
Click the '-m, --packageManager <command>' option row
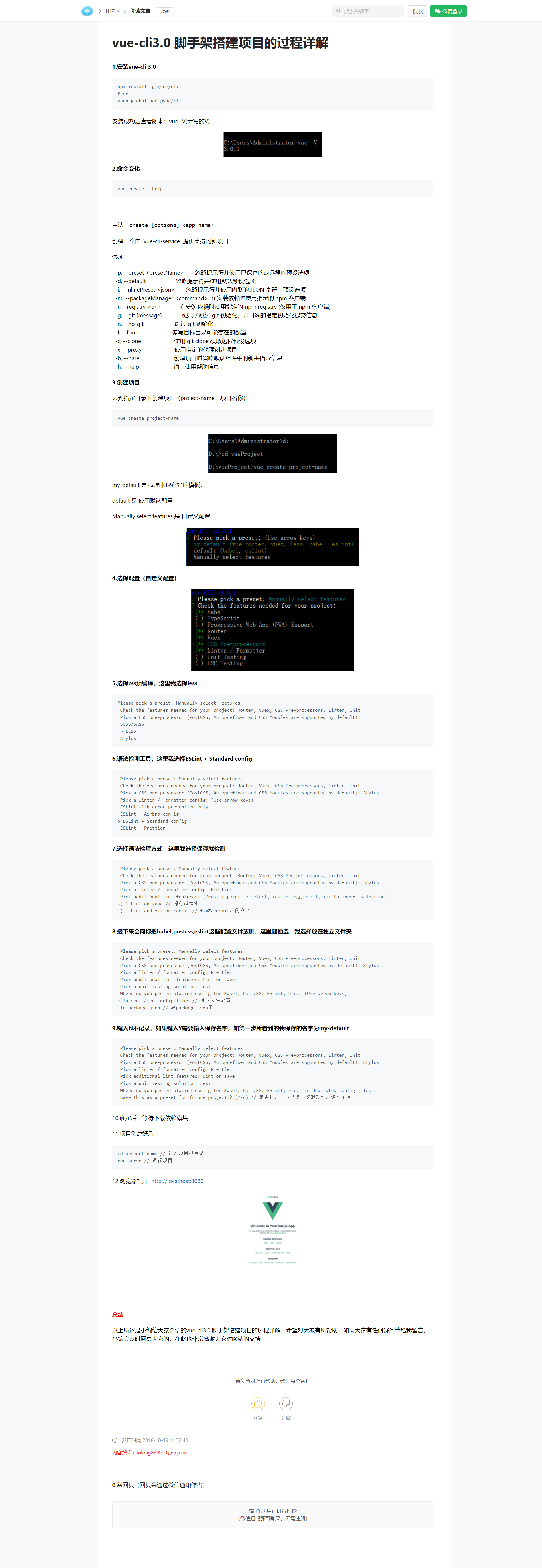(211, 298)
